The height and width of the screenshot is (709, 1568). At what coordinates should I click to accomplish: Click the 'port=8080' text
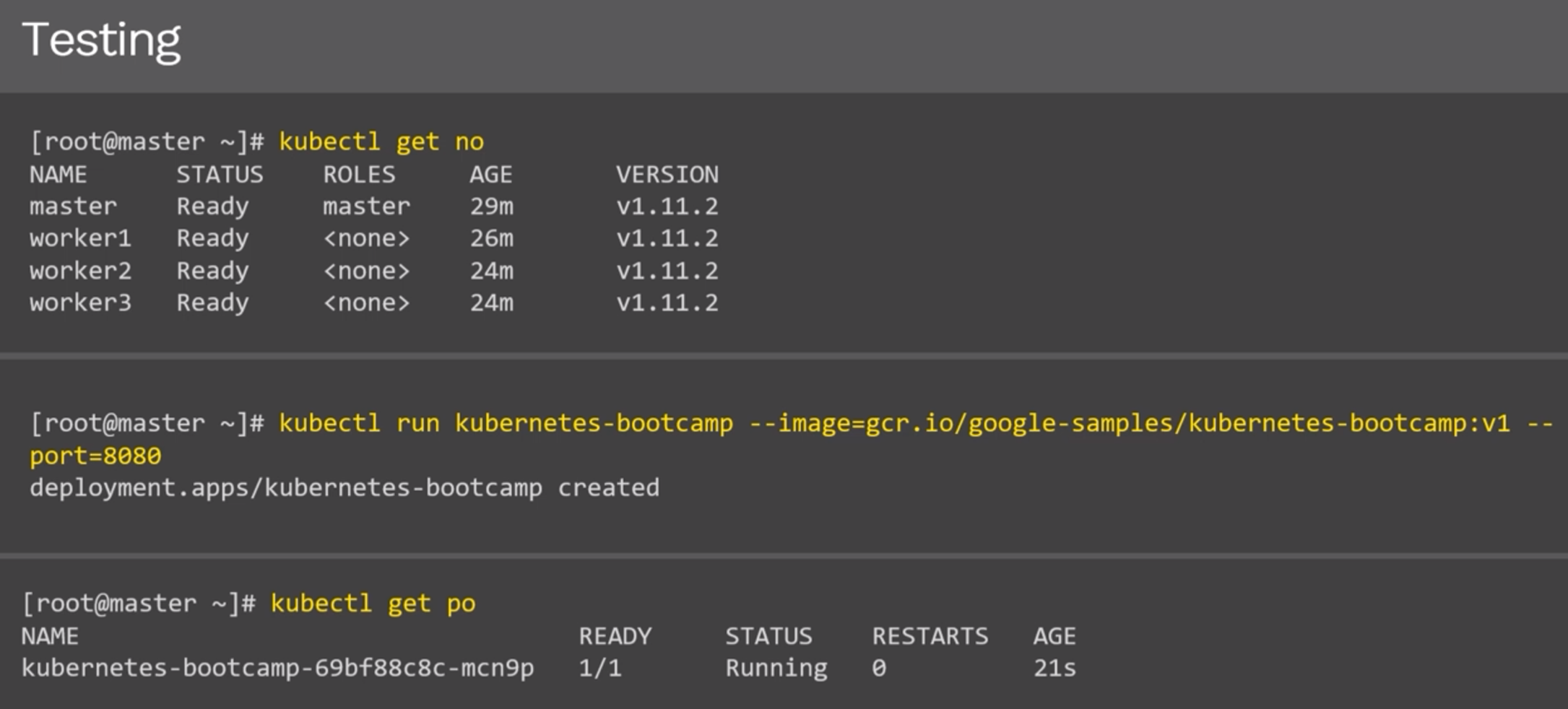(x=95, y=456)
